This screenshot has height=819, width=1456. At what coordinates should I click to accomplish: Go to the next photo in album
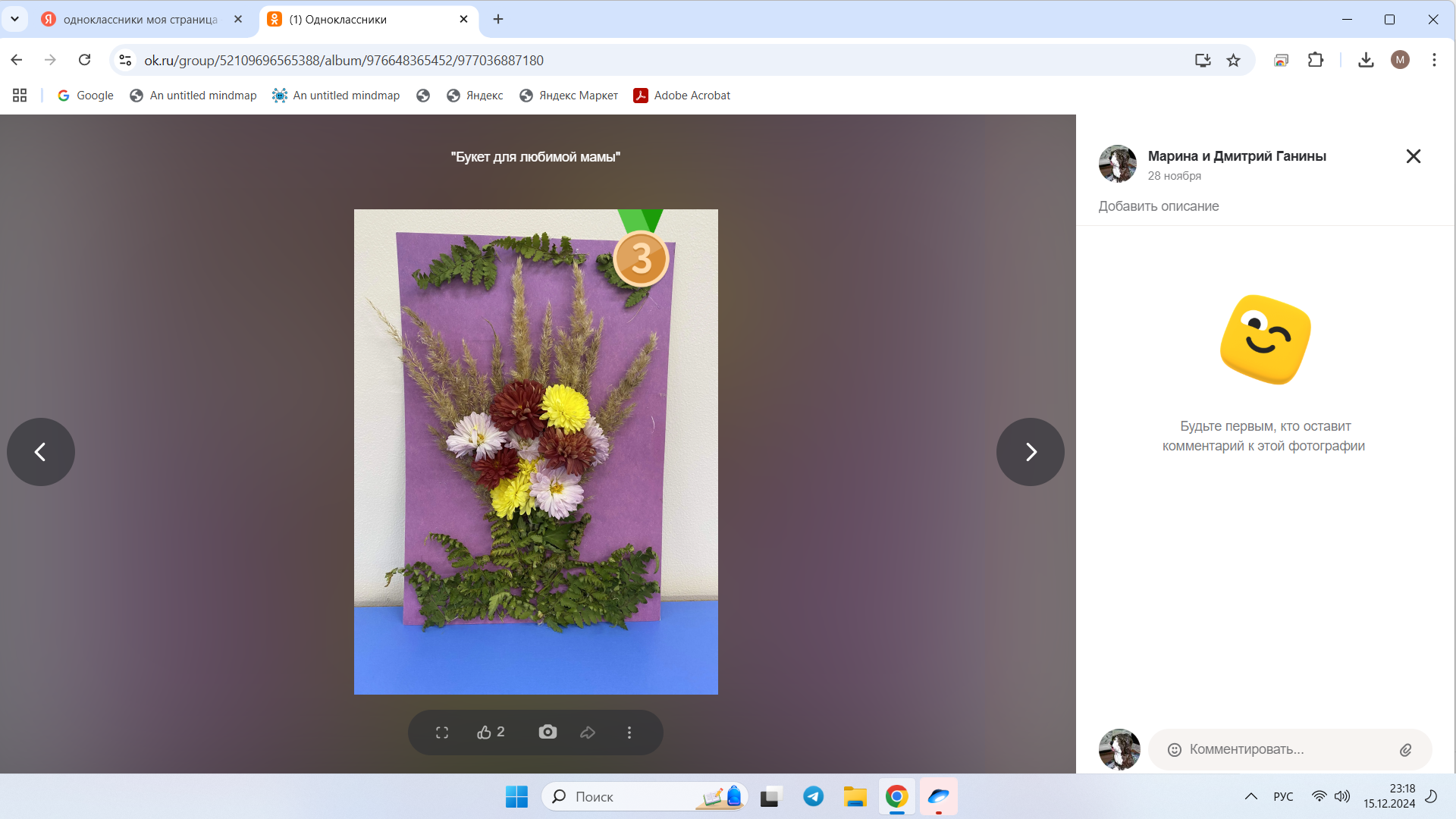(x=1031, y=452)
